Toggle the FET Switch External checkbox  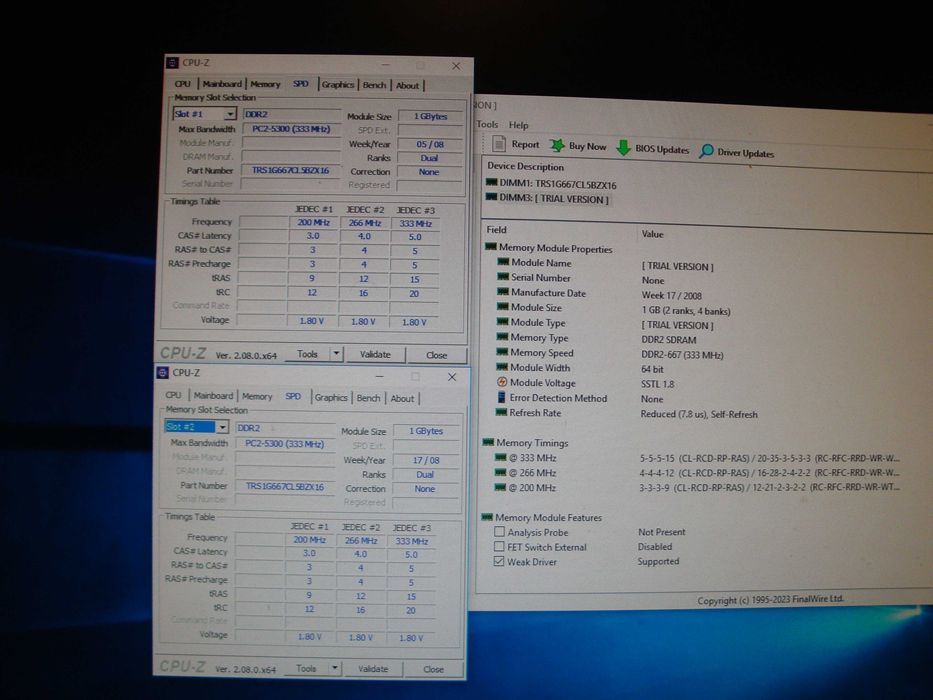pos(499,546)
